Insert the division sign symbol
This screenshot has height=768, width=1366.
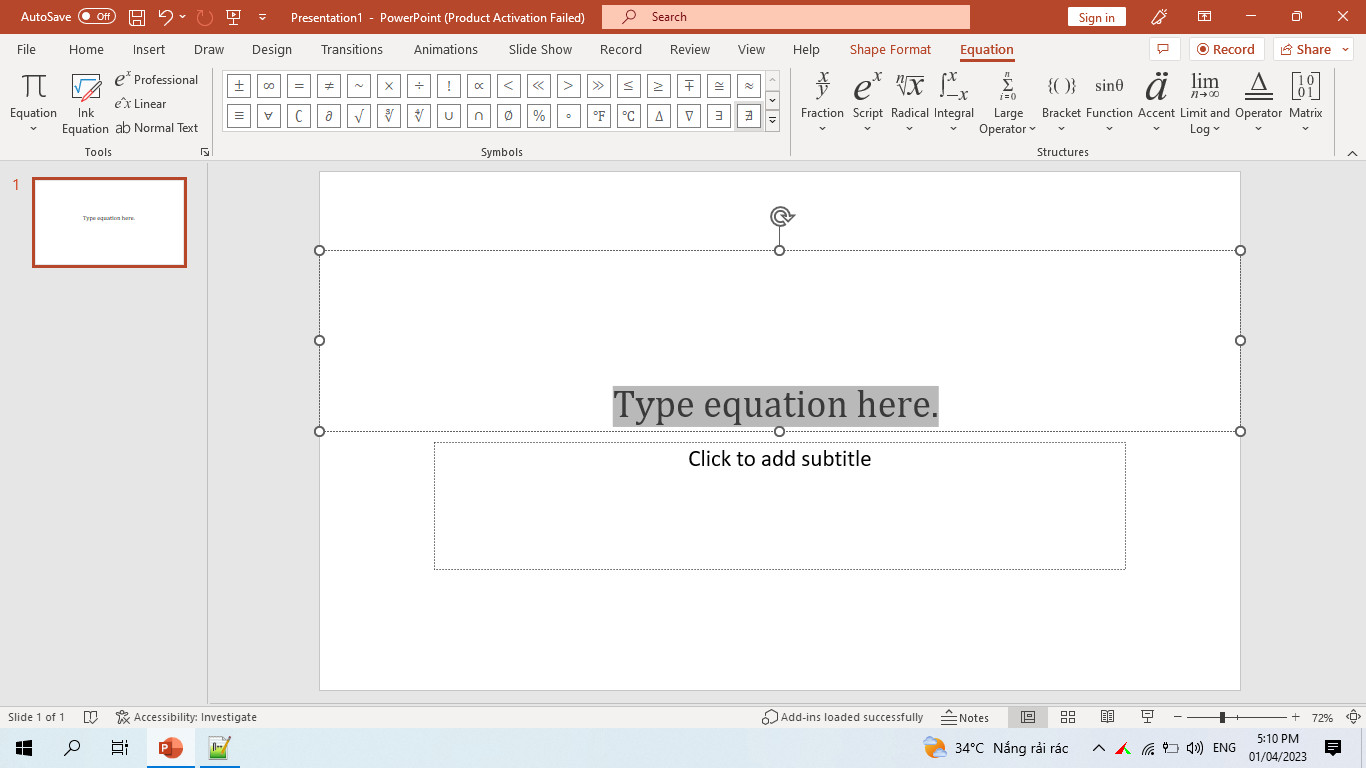click(x=419, y=86)
